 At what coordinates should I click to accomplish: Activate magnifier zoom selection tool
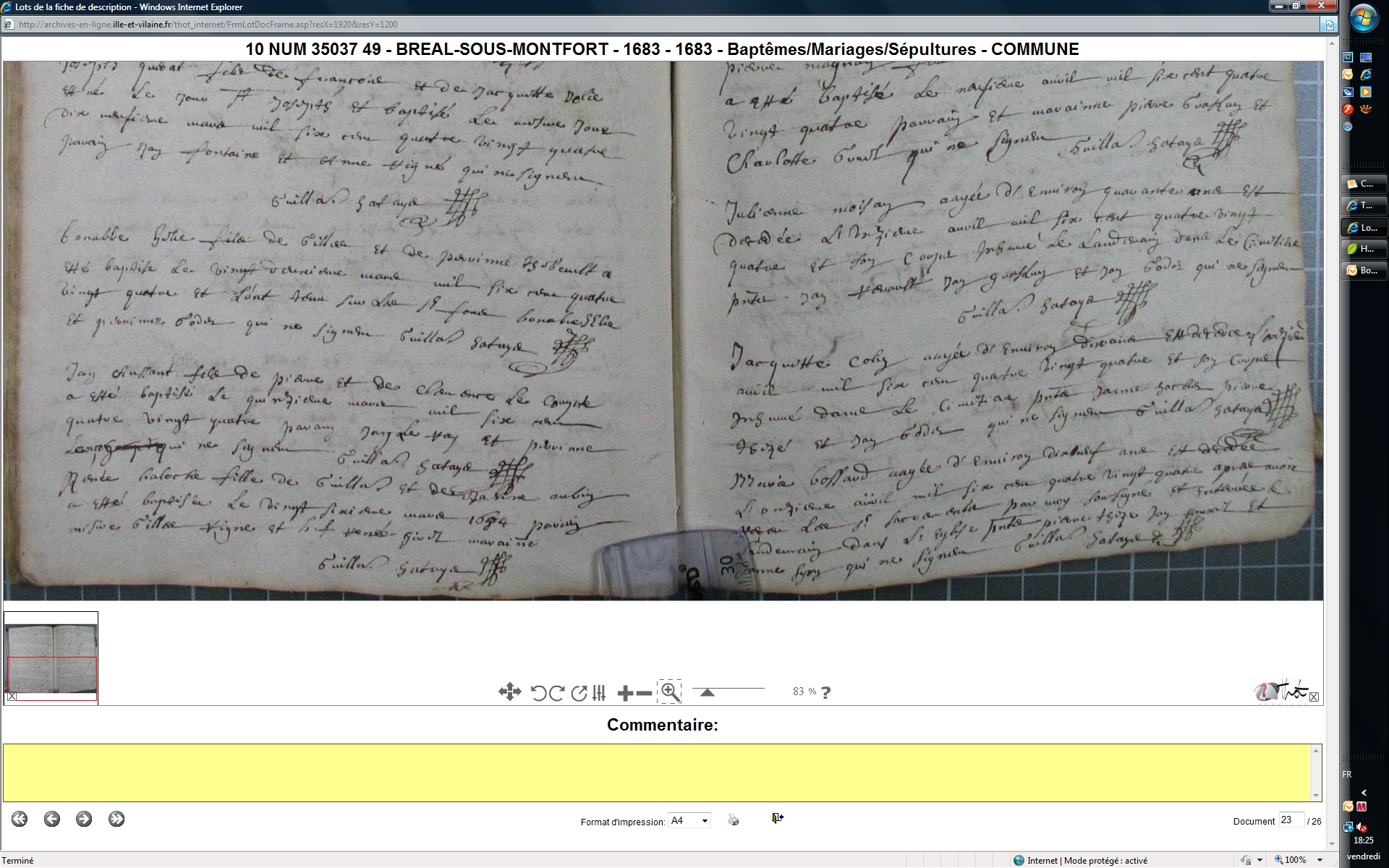pyautogui.click(x=670, y=692)
